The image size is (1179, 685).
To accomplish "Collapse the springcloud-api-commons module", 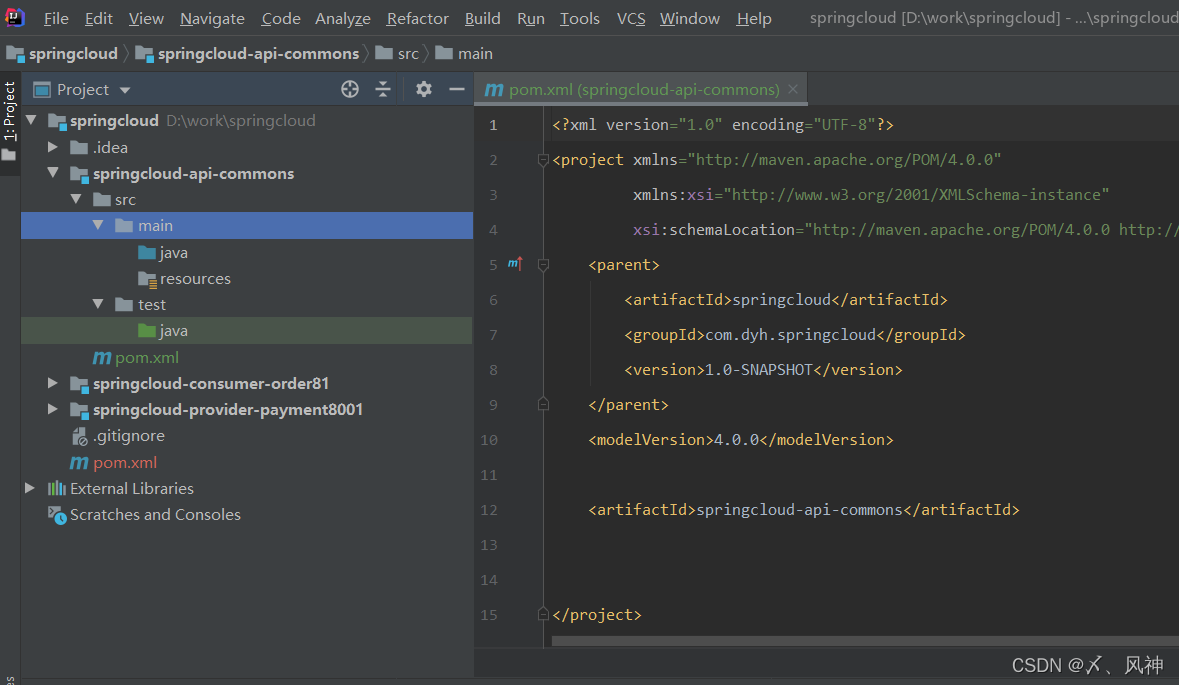I will pyautogui.click(x=53, y=173).
